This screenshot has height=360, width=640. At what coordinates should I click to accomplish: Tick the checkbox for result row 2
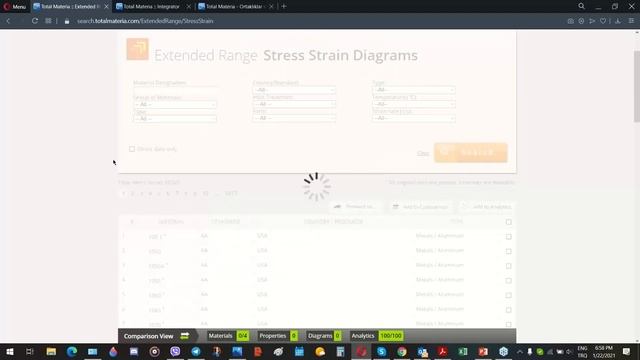tap(509, 251)
